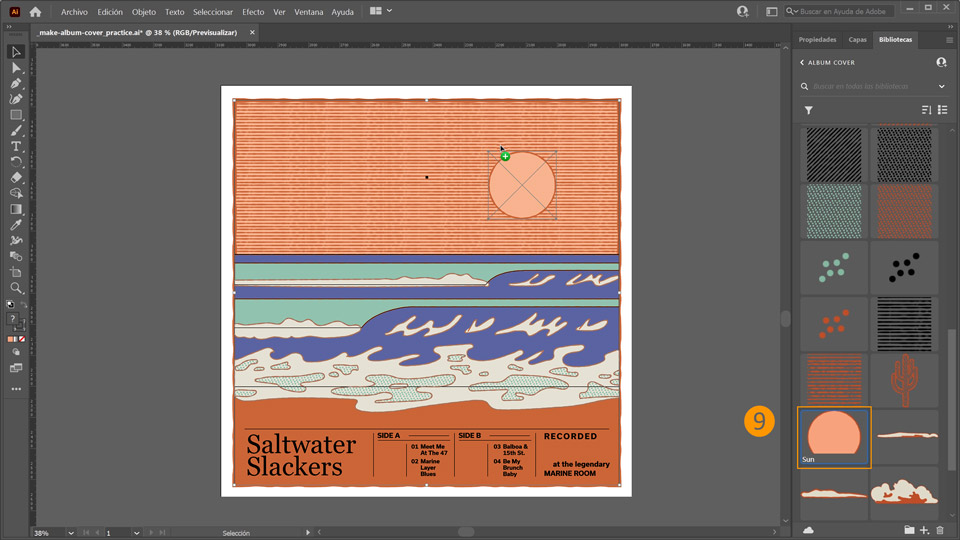Select the cactus library graphic

904,380
